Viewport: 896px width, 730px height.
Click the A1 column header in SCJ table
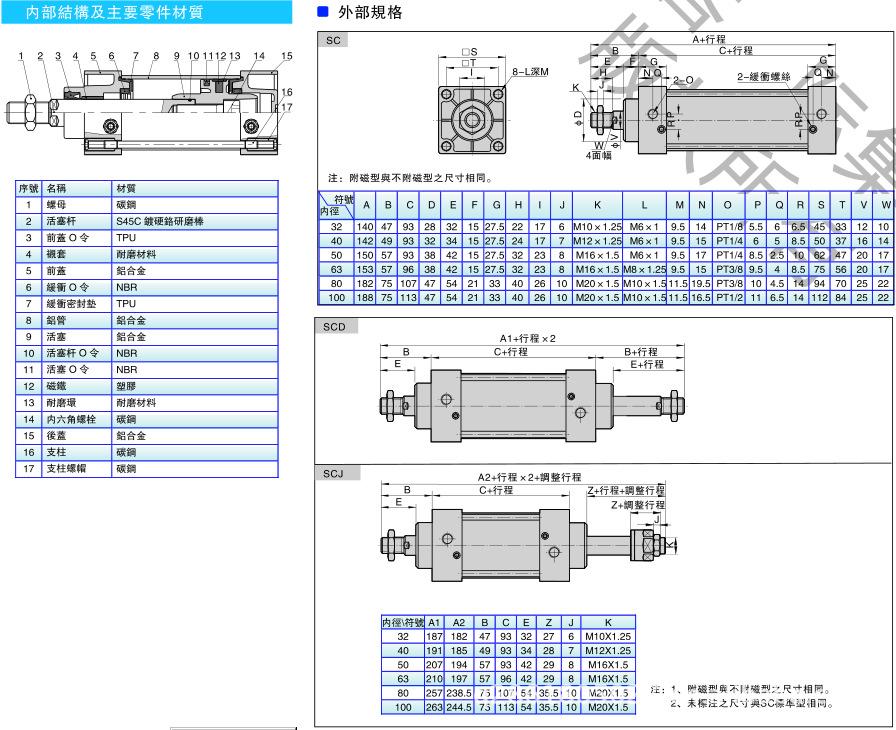point(434,621)
